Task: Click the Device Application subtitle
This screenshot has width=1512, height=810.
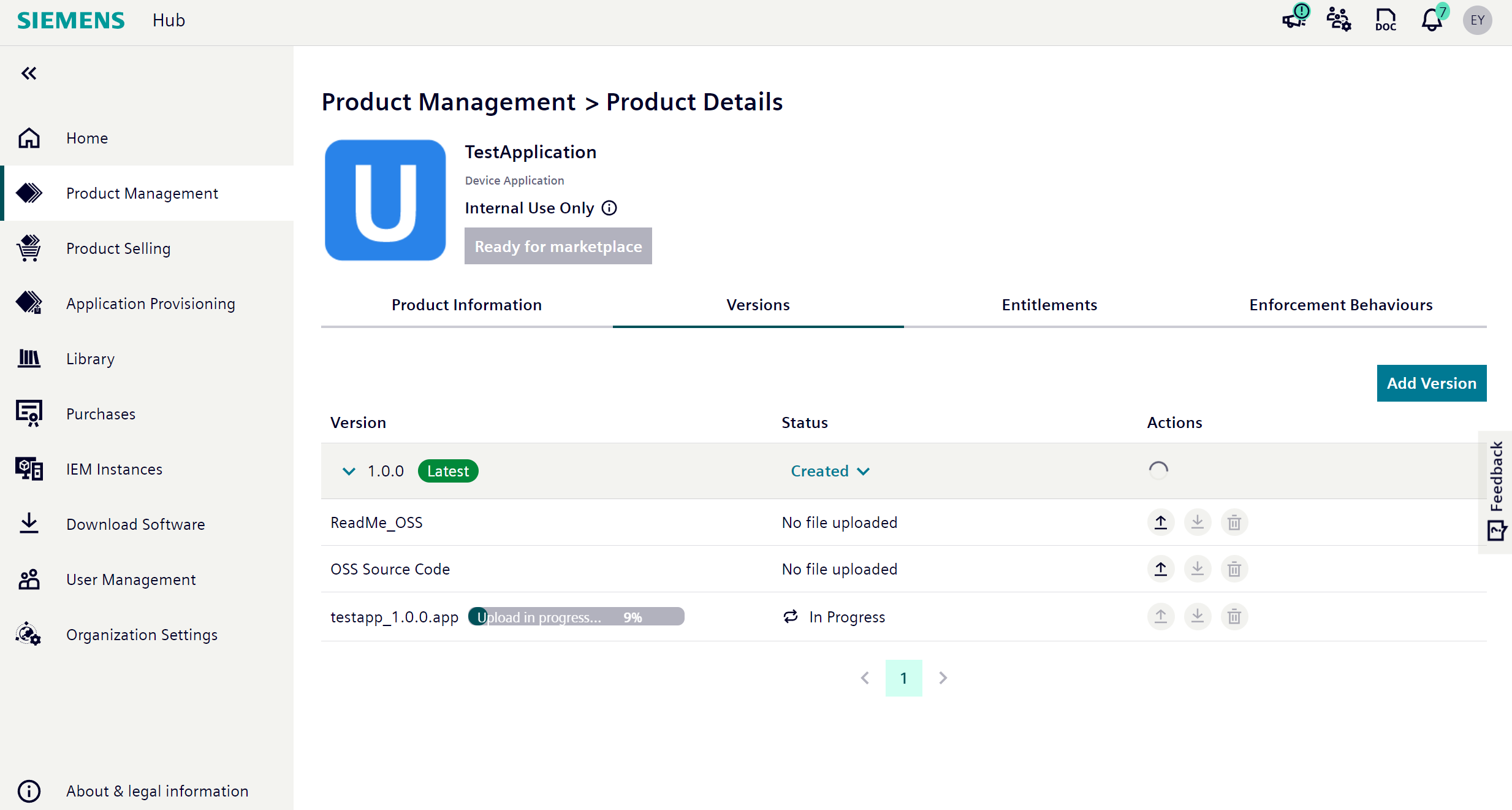Action: click(x=515, y=180)
